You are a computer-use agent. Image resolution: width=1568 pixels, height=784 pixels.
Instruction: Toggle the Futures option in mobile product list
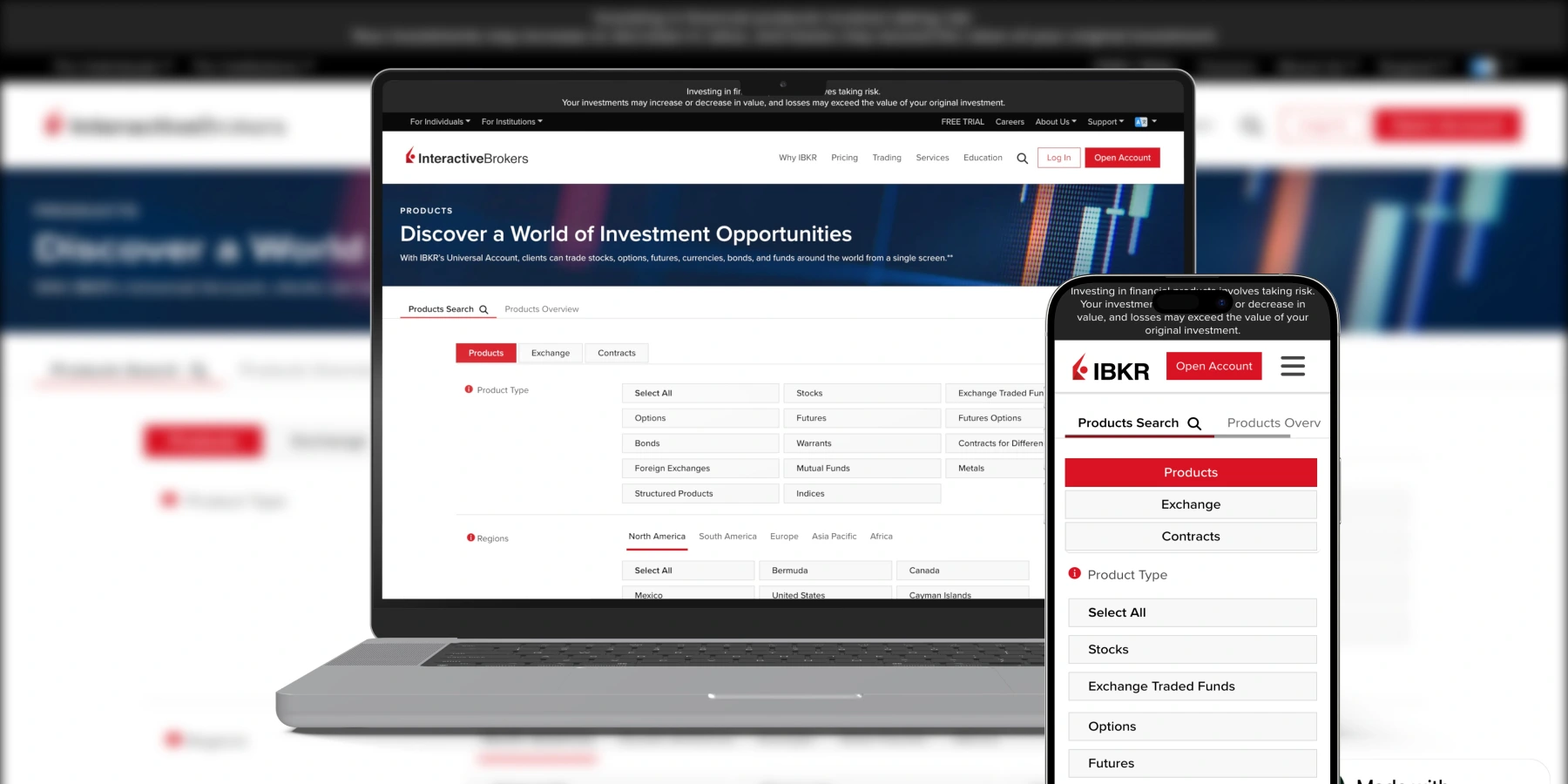pyautogui.click(x=1192, y=763)
